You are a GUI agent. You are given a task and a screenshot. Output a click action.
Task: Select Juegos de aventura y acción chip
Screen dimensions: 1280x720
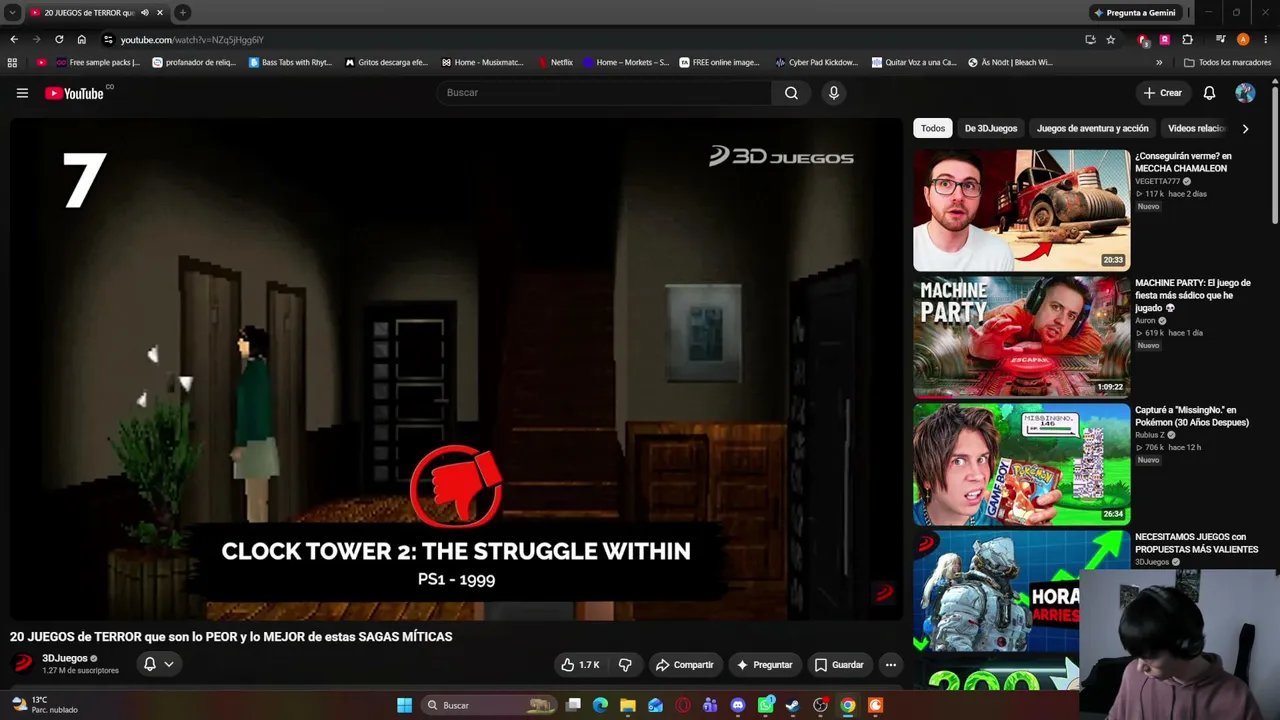[x=1093, y=128]
